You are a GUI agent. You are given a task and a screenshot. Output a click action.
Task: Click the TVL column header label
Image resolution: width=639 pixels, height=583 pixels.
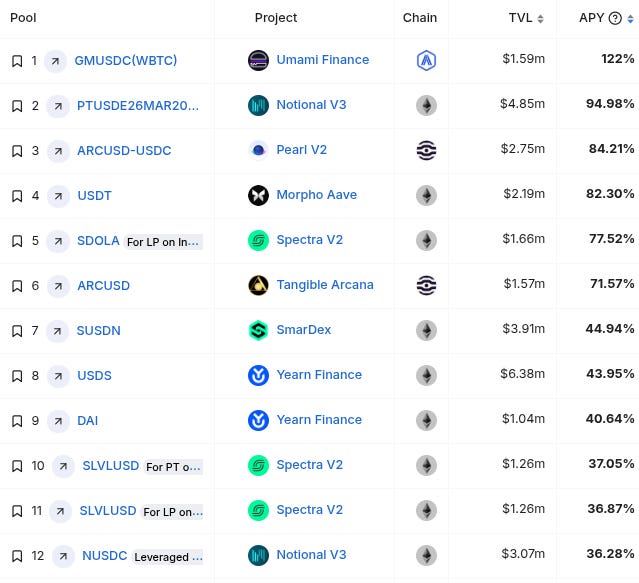pos(520,18)
